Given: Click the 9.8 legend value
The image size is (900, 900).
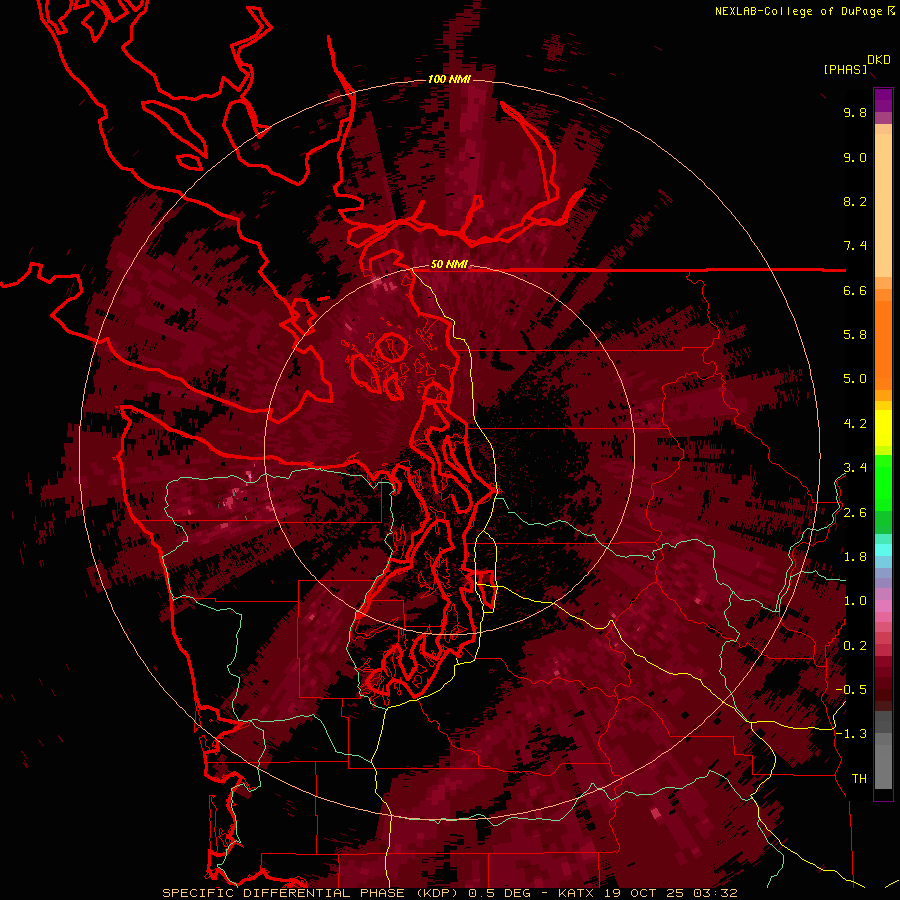Looking at the screenshot, I should click(x=855, y=112).
